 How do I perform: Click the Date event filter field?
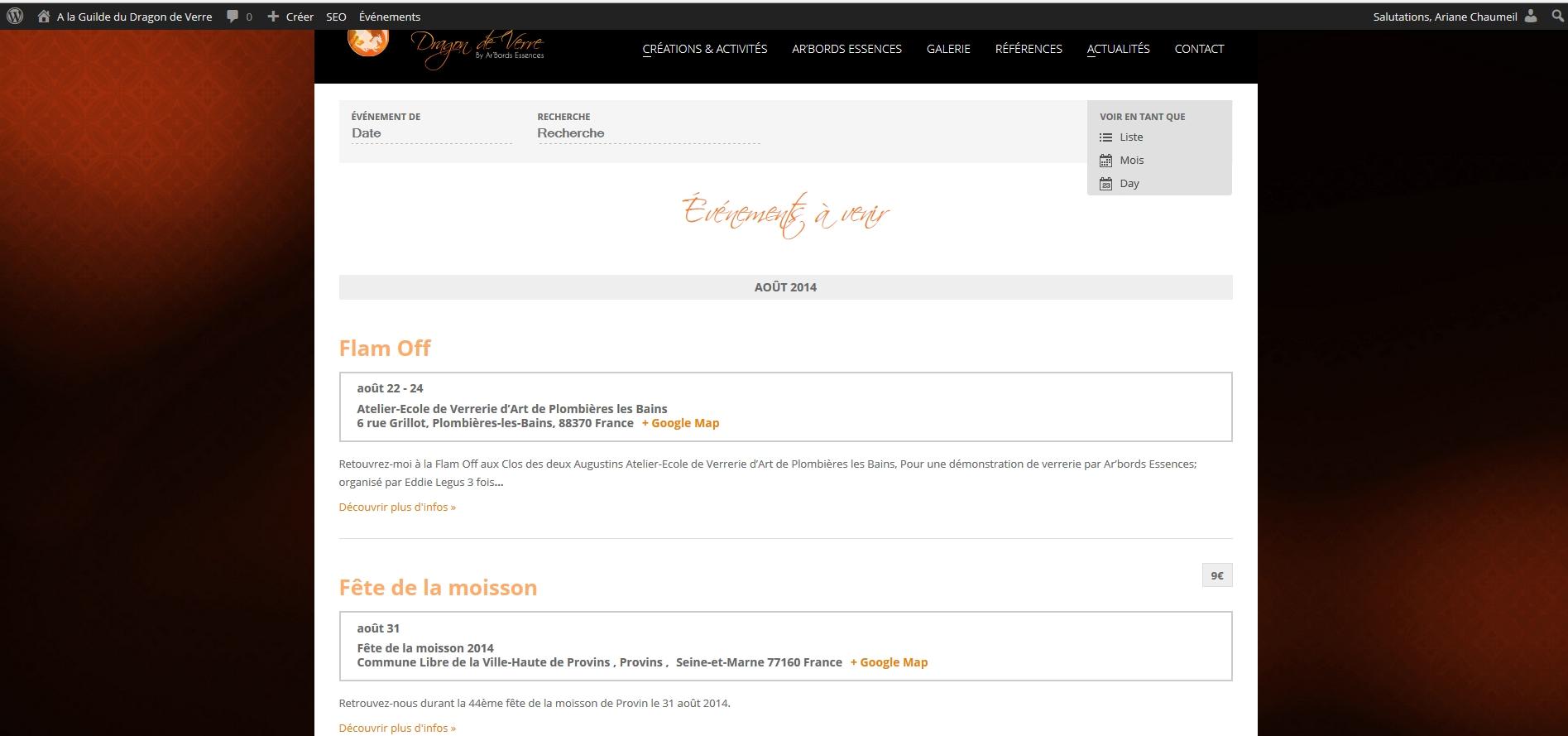point(430,133)
